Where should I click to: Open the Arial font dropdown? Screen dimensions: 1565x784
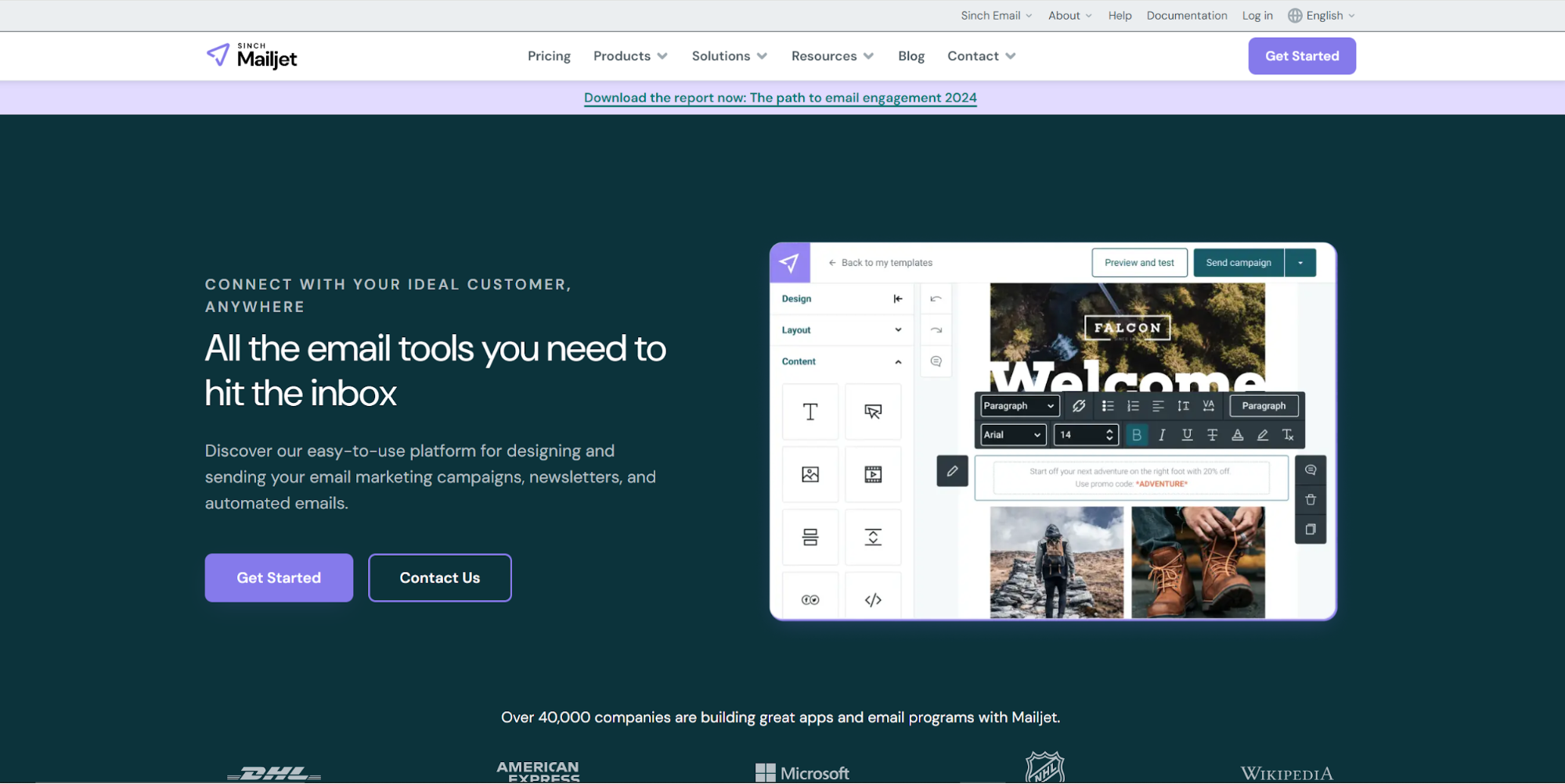click(1013, 435)
